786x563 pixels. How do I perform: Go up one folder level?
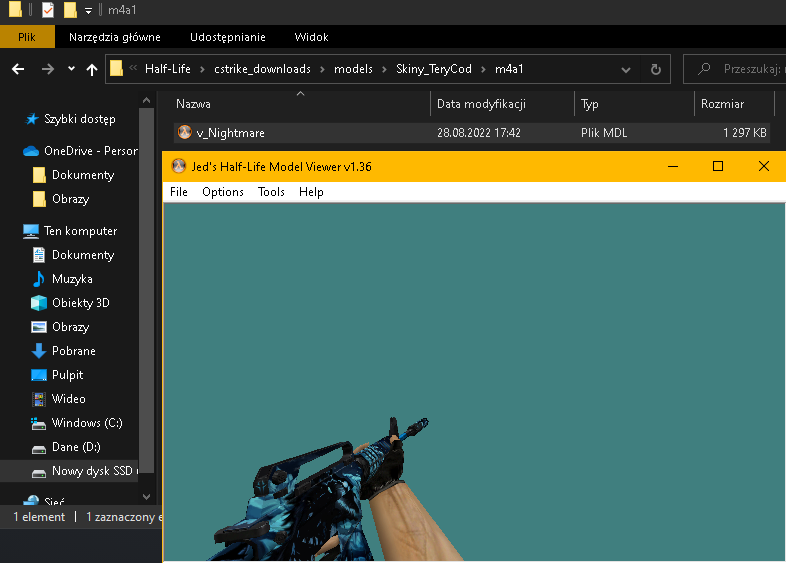click(92, 70)
